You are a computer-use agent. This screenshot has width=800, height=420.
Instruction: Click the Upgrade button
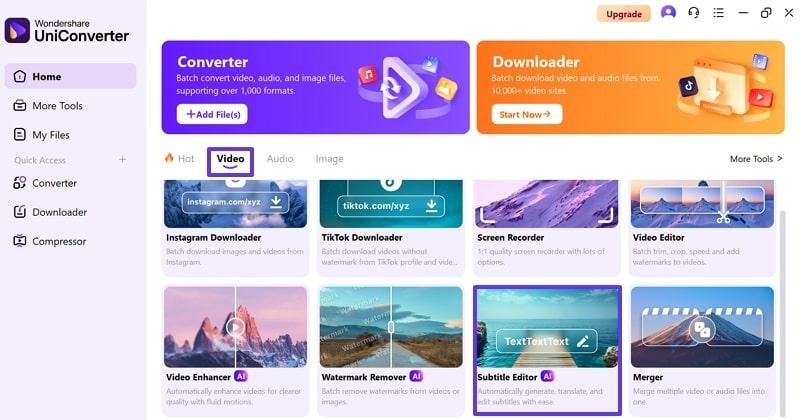(623, 14)
